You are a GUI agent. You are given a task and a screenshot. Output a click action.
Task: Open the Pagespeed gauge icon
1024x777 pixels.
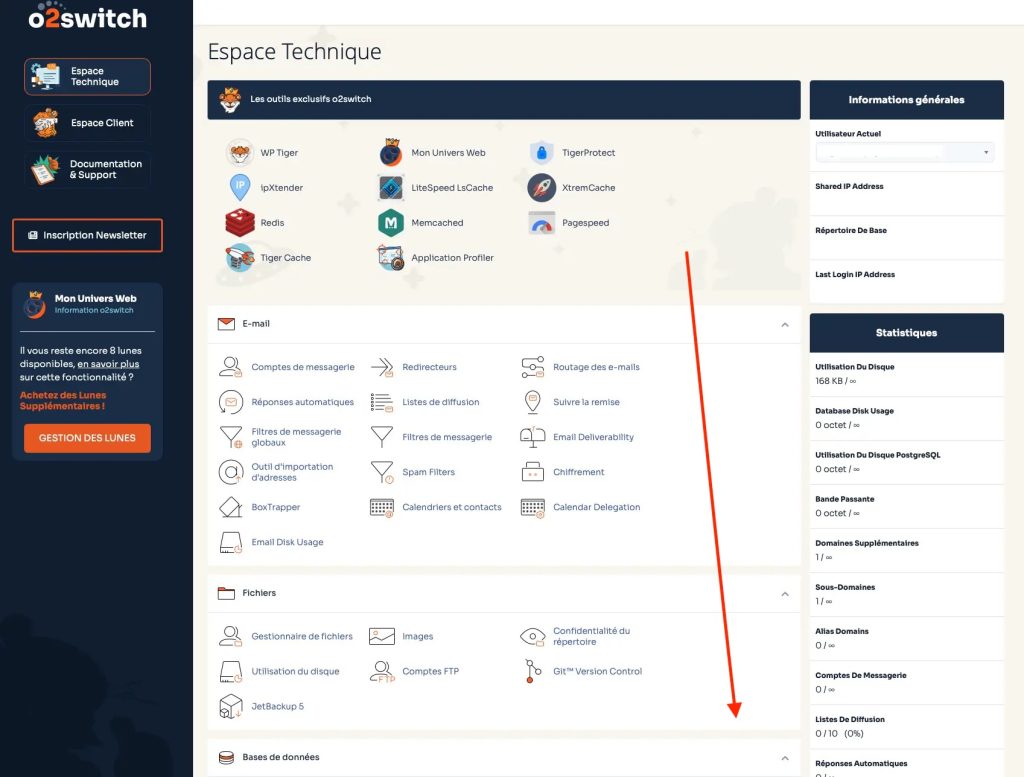pyautogui.click(x=541, y=223)
